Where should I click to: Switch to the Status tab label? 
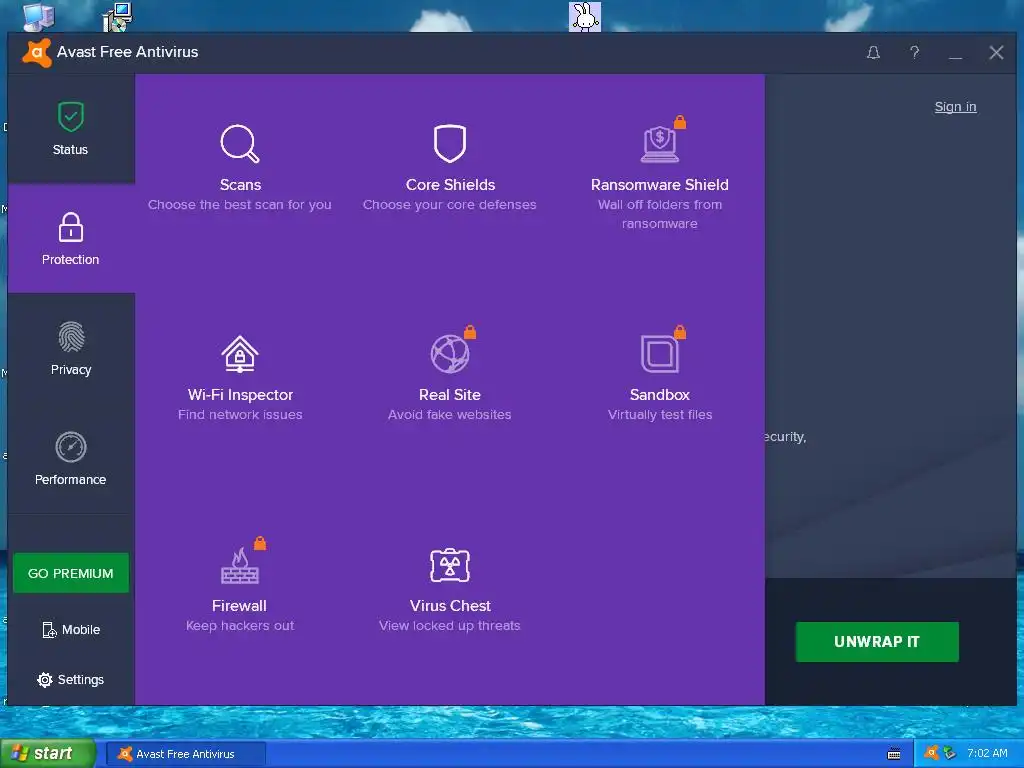point(71,150)
